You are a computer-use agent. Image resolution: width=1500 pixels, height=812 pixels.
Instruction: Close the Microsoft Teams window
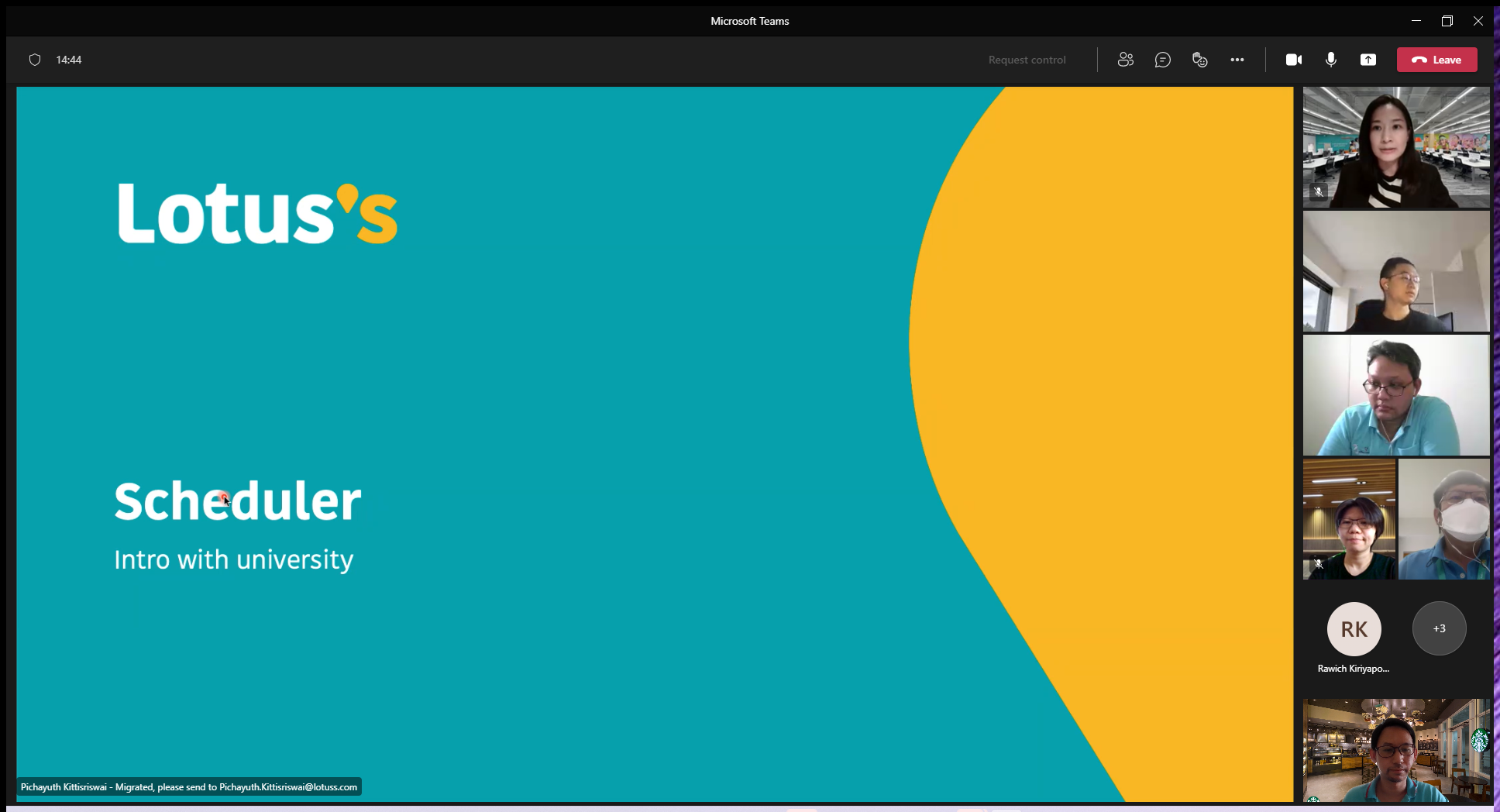[1478, 21]
